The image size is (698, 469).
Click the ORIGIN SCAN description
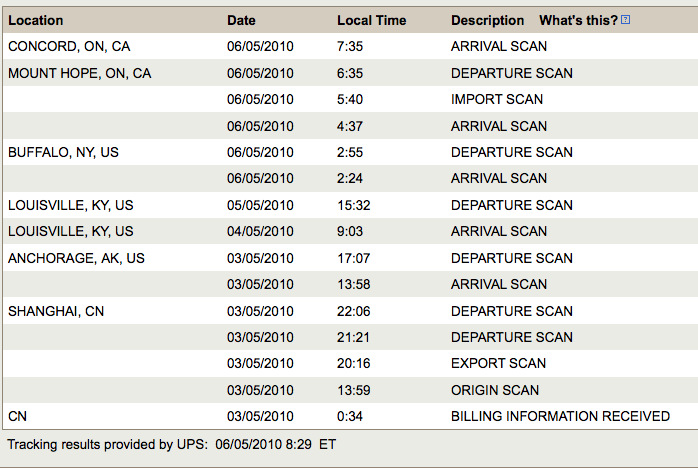[x=495, y=390]
